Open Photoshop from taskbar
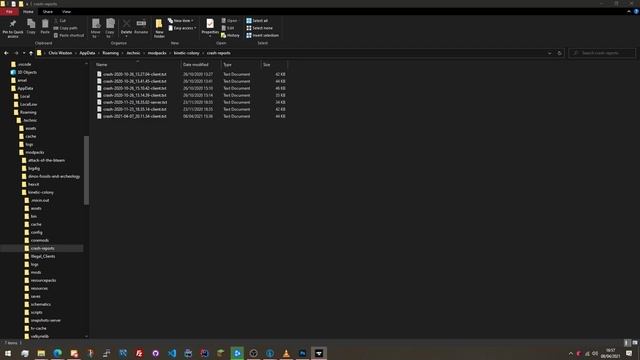This screenshot has height=360, width=640. coord(302,353)
